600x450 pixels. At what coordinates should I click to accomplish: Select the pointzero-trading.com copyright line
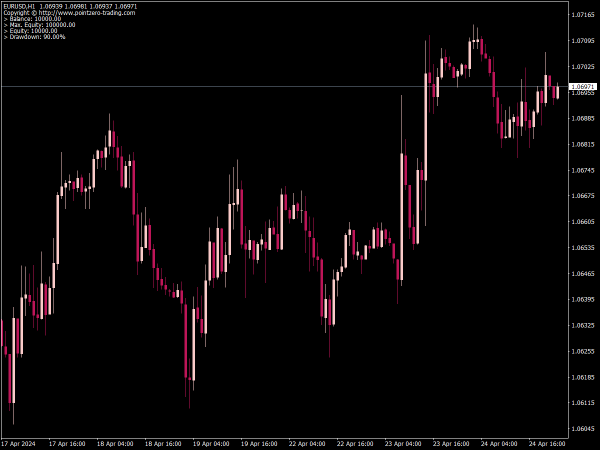point(69,13)
